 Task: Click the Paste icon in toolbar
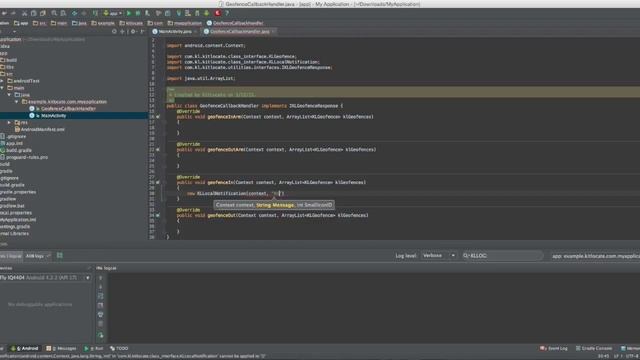[43, 13]
